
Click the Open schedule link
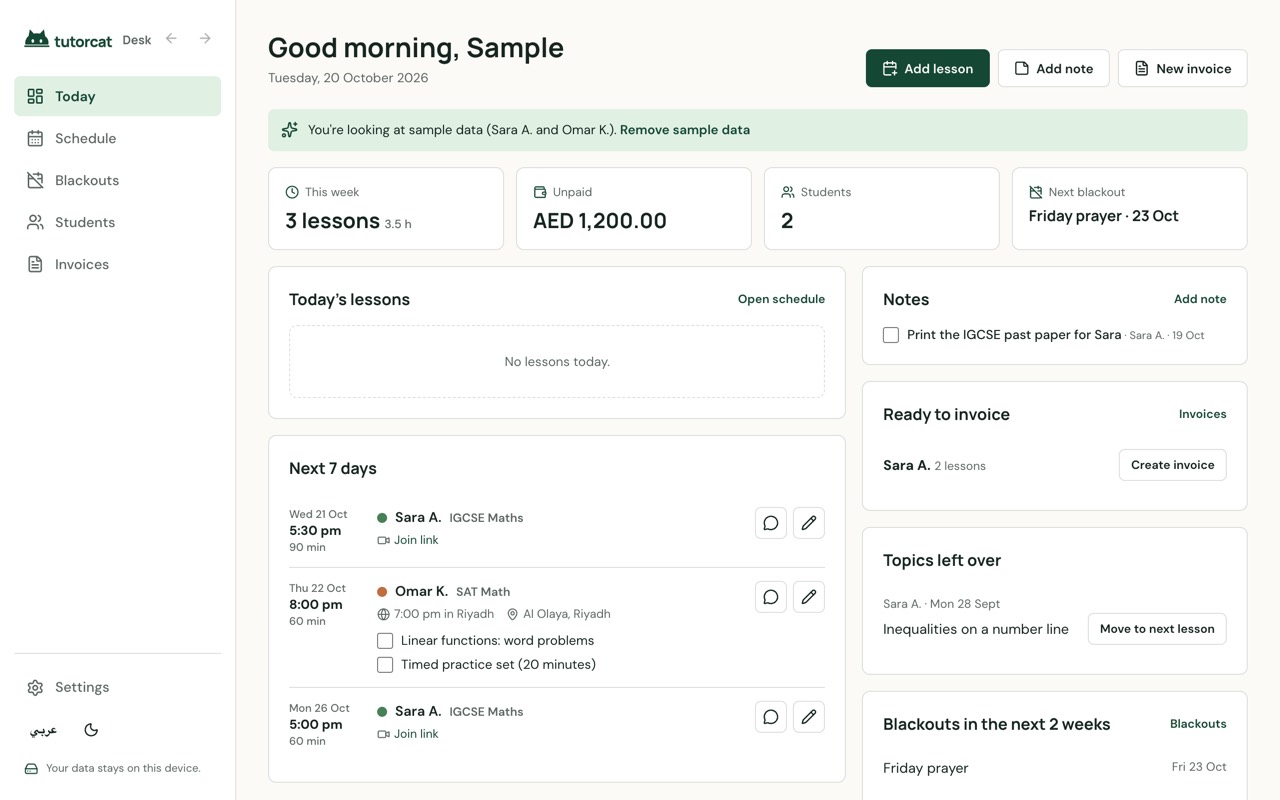point(781,299)
